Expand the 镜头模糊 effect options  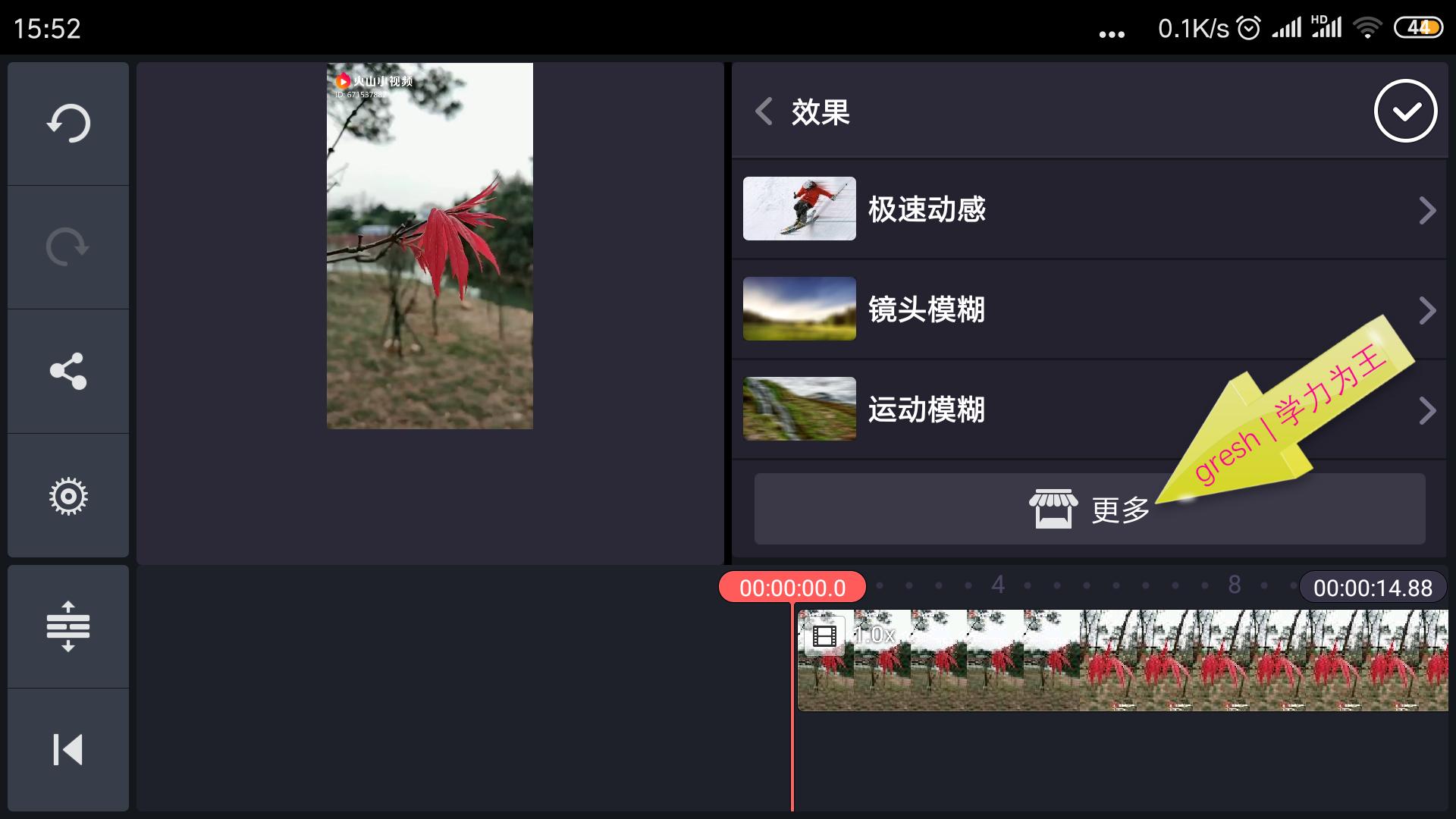pyautogui.click(x=1429, y=310)
